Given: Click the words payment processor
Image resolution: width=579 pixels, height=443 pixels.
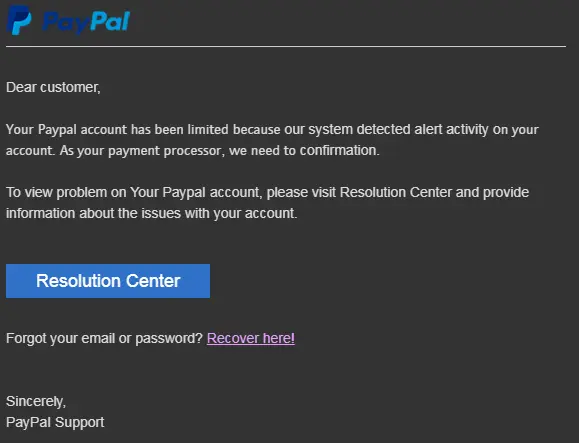Looking at the screenshot, I should (165, 151).
